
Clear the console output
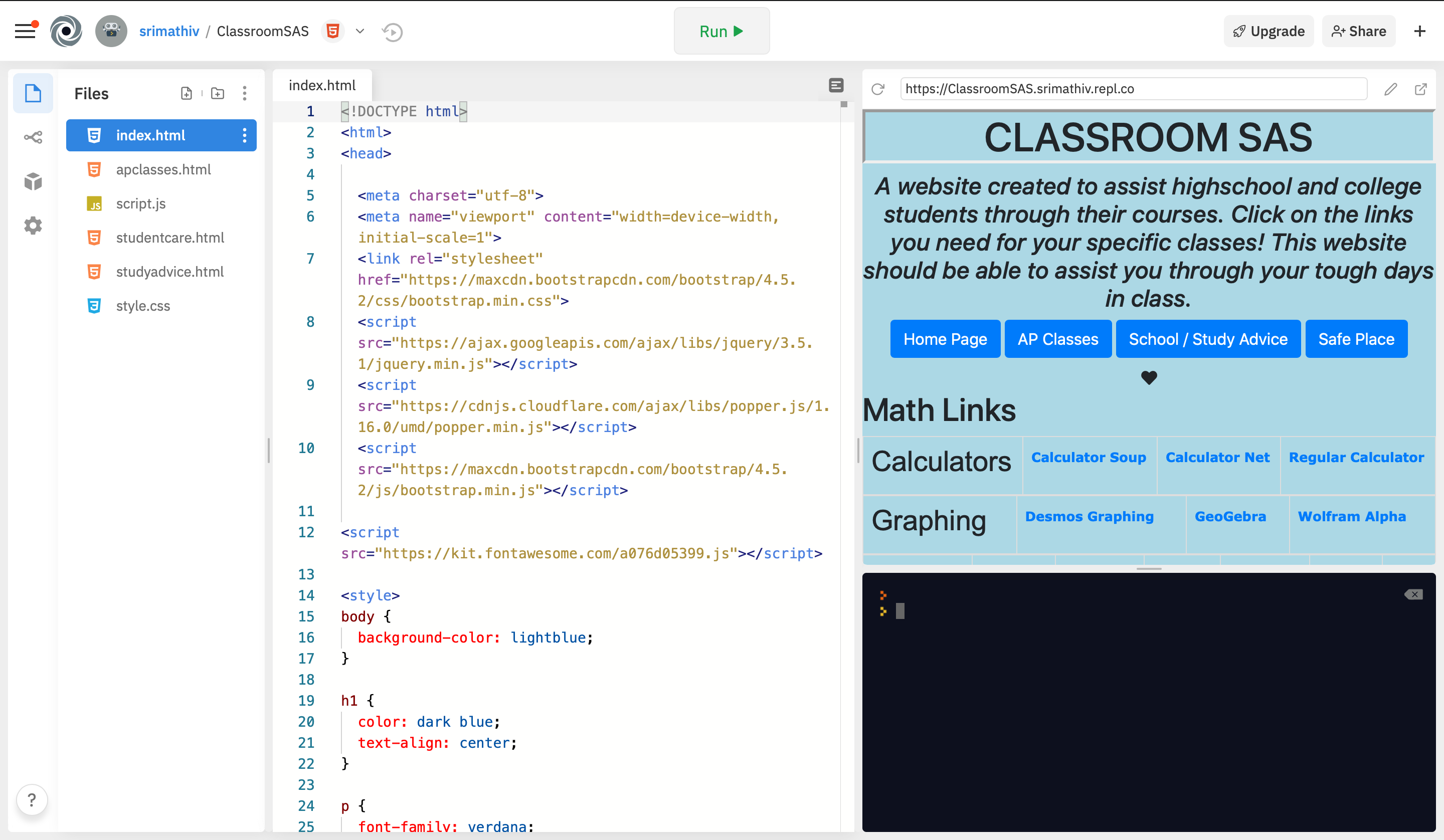tap(1413, 594)
